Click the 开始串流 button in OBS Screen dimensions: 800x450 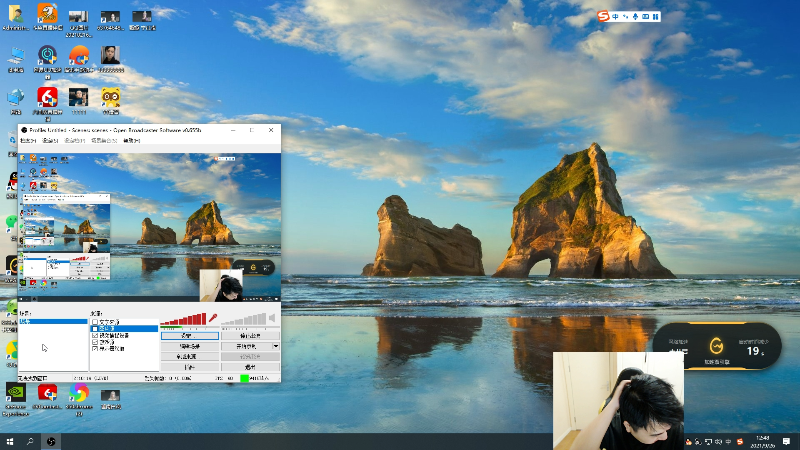250,336
